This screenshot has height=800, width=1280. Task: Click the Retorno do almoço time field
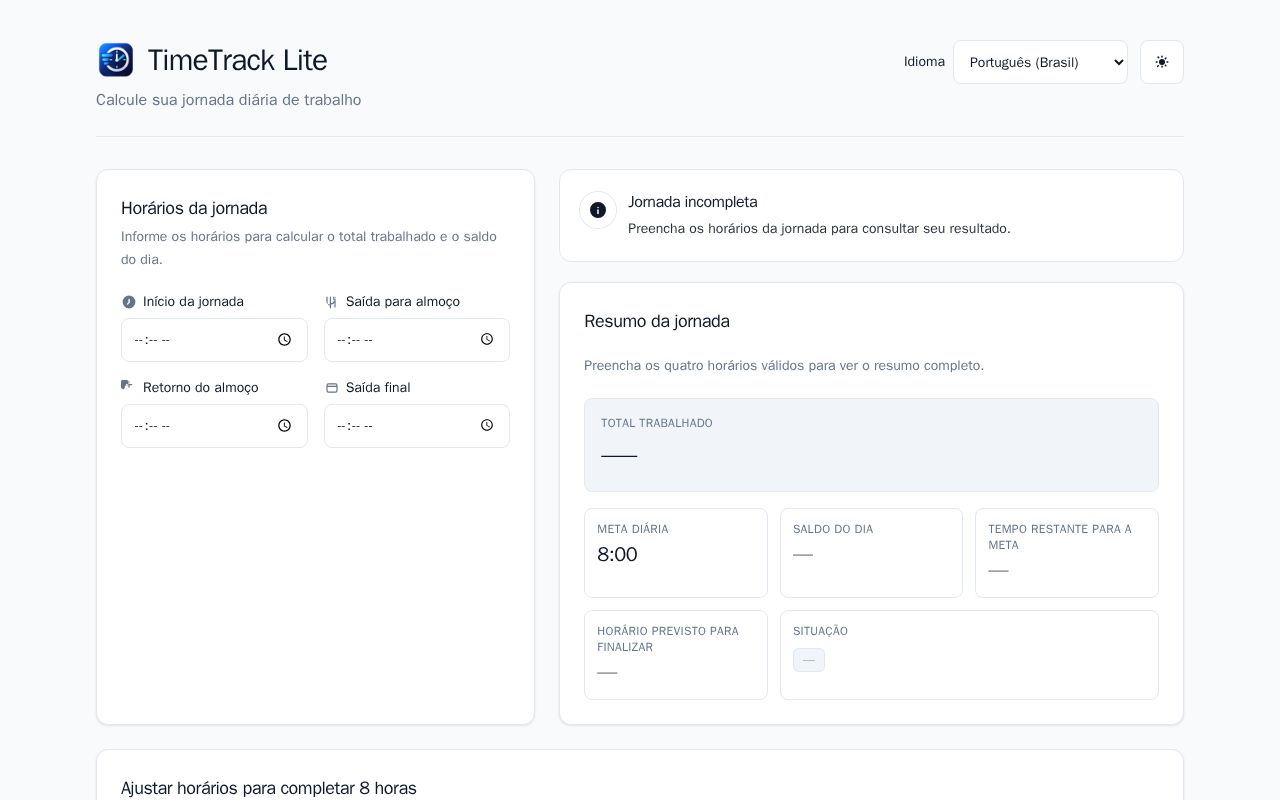[x=214, y=426]
